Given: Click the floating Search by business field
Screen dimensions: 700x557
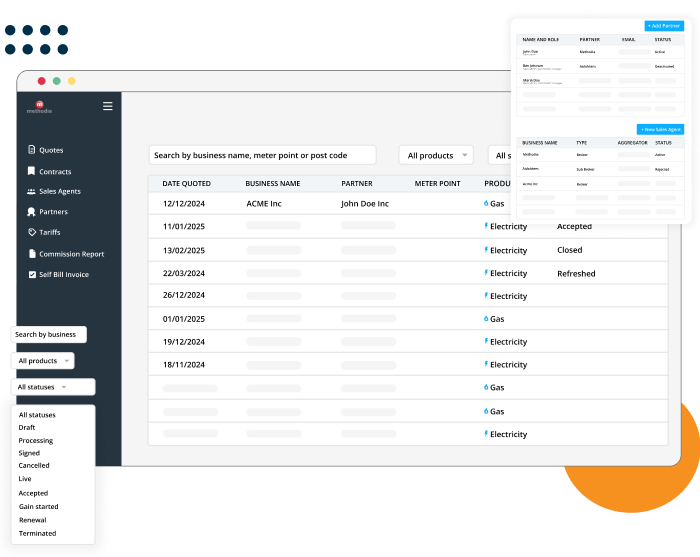Looking at the screenshot, I should point(48,335).
